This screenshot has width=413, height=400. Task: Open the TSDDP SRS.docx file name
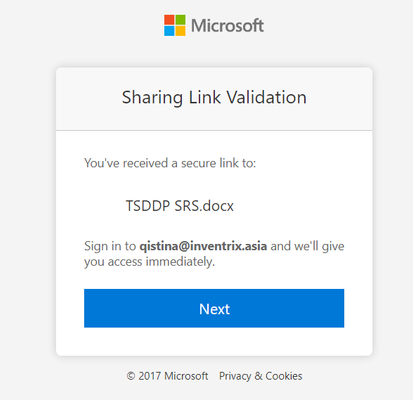(180, 206)
